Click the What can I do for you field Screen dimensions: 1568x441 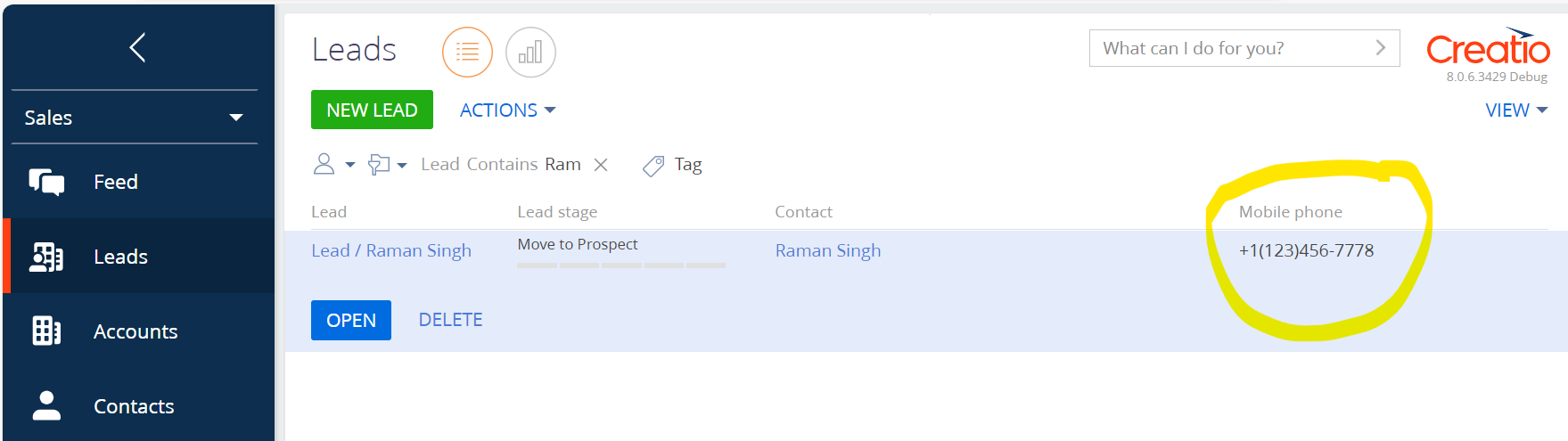[1244, 48]
